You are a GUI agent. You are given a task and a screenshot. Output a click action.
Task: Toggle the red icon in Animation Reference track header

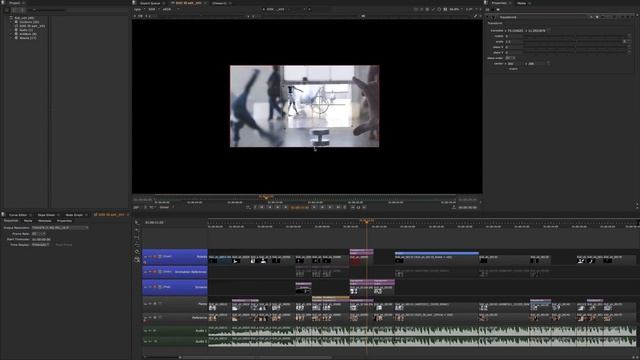click(155, 272)
